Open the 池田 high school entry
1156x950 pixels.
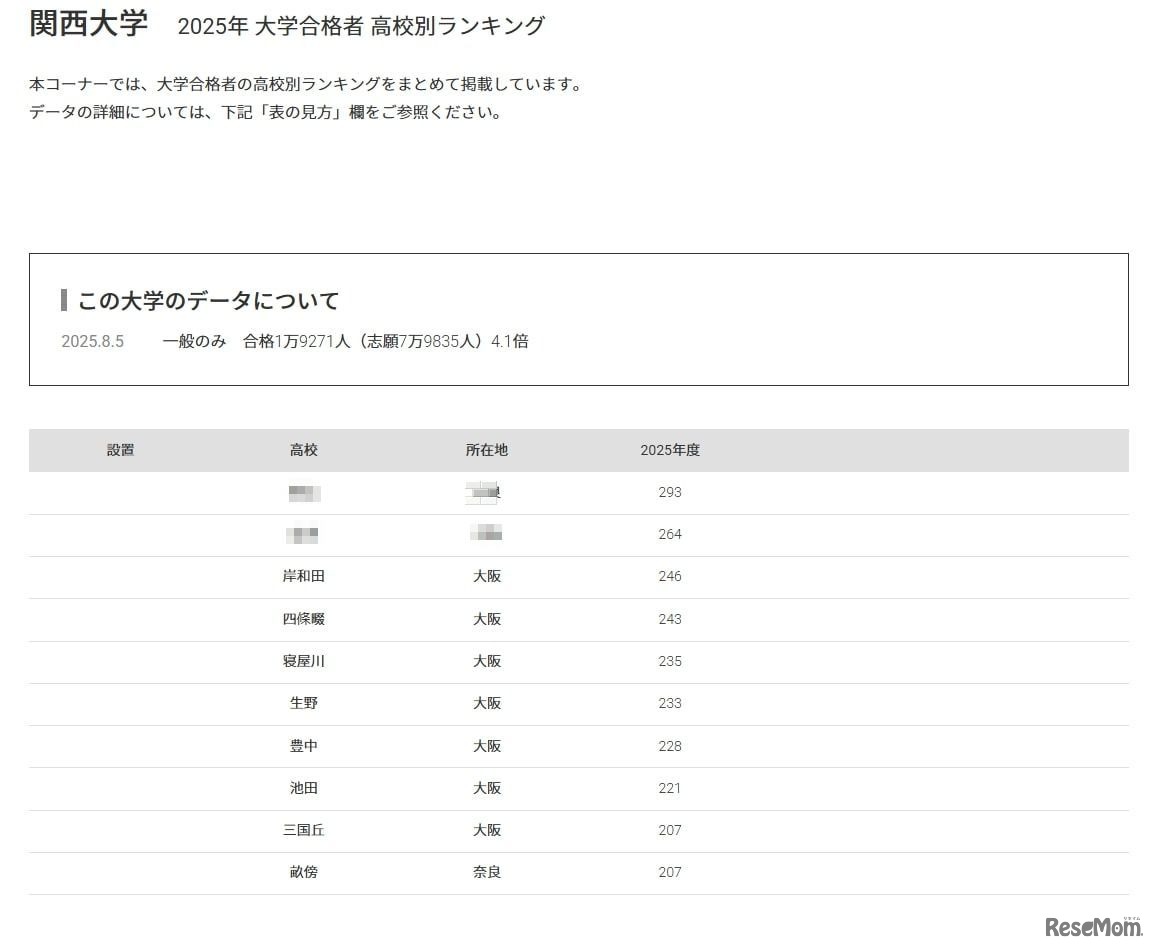(304, 788)
